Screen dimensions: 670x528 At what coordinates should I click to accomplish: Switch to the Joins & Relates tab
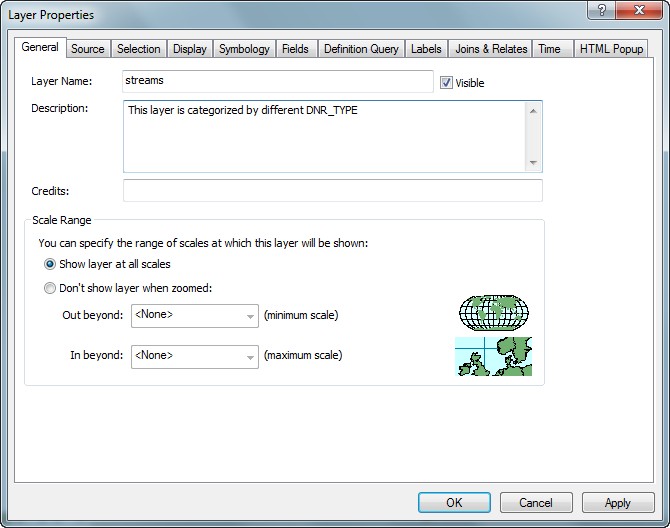pos(491,49)
